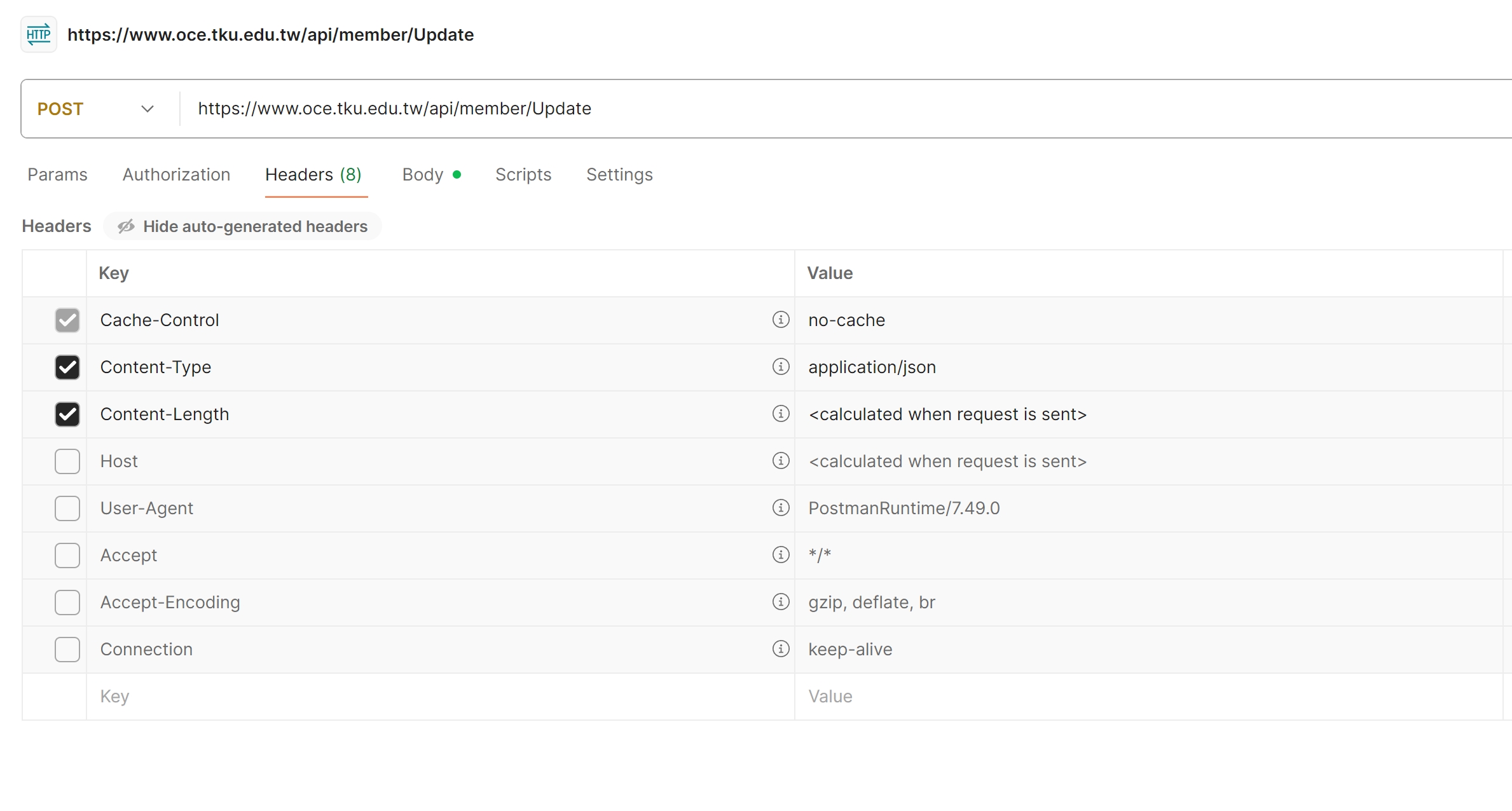
Task: Click the no-cache value cell
Action: [1148, 320]
